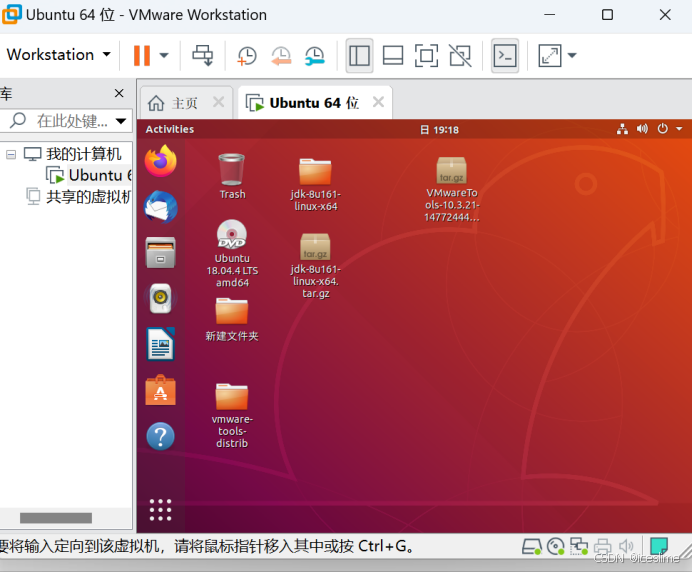
Task: Select the 新建文件夹 folder
Action: point(232,319)
